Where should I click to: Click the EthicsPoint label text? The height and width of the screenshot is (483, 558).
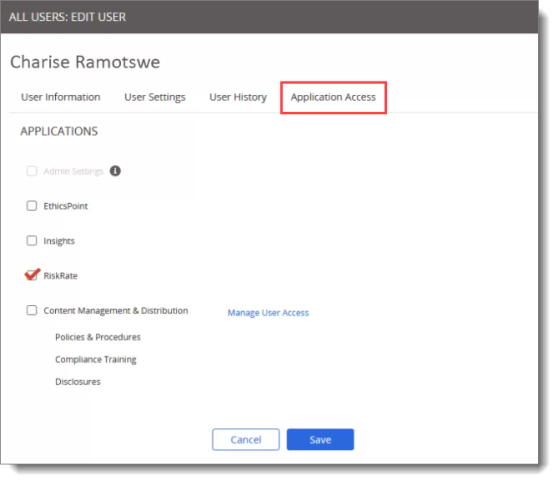65,206
